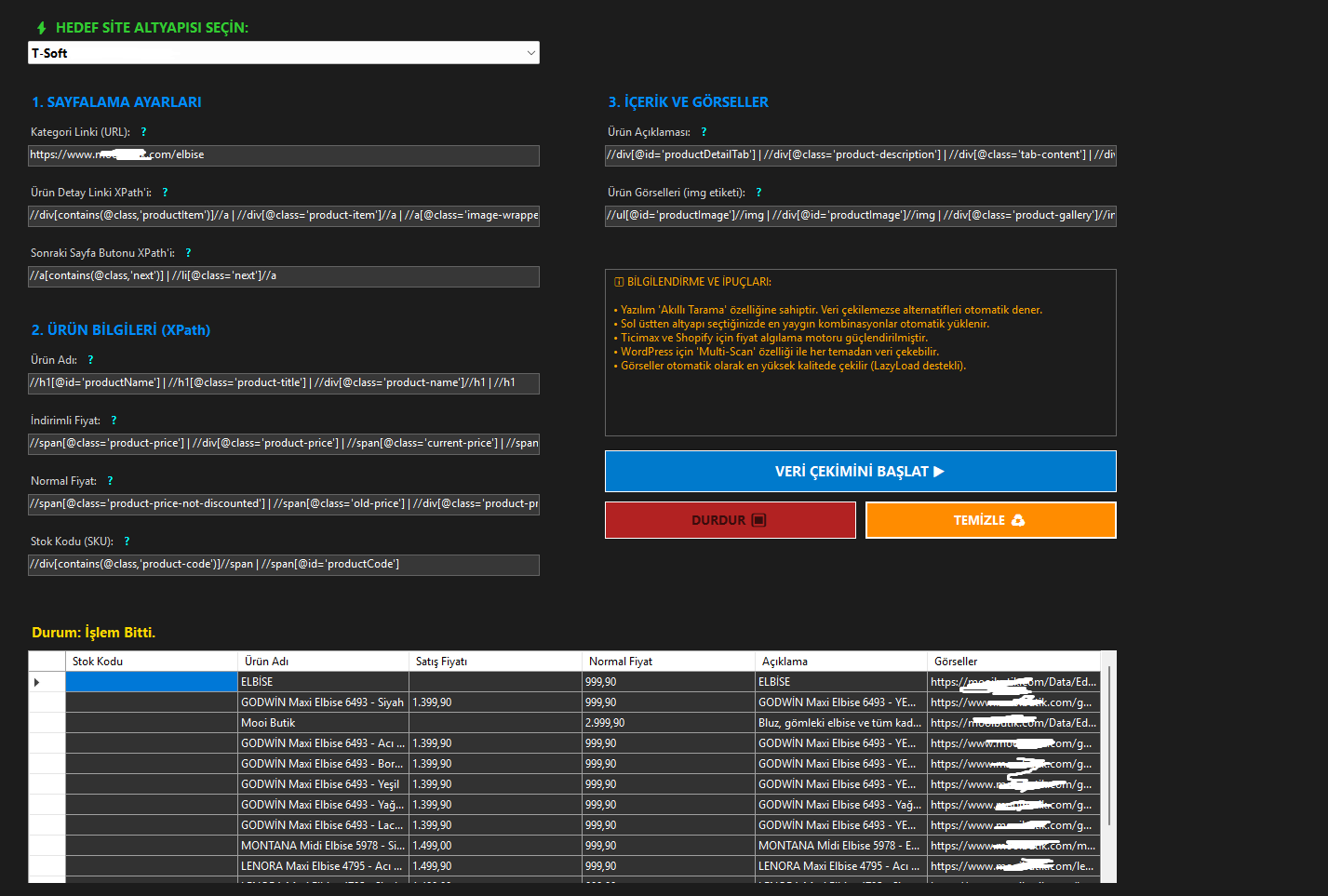This screenshot has width=1328, height=896.
Task: Click the help icon beside Ürün Açıklaması
Action: (704, 132)
